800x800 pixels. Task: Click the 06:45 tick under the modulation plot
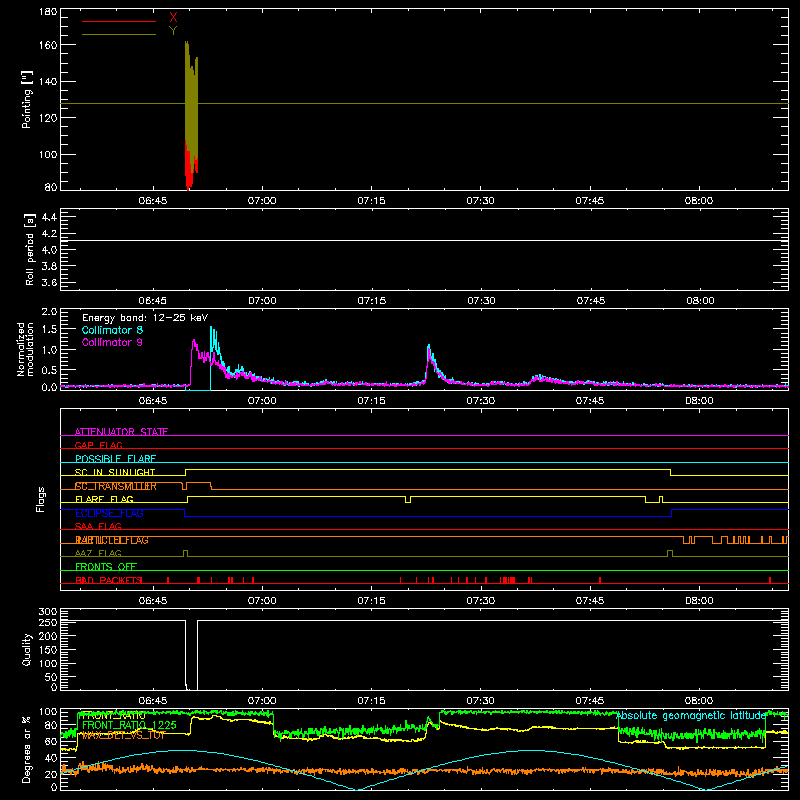pyautogui.click(x=153, y=401)
